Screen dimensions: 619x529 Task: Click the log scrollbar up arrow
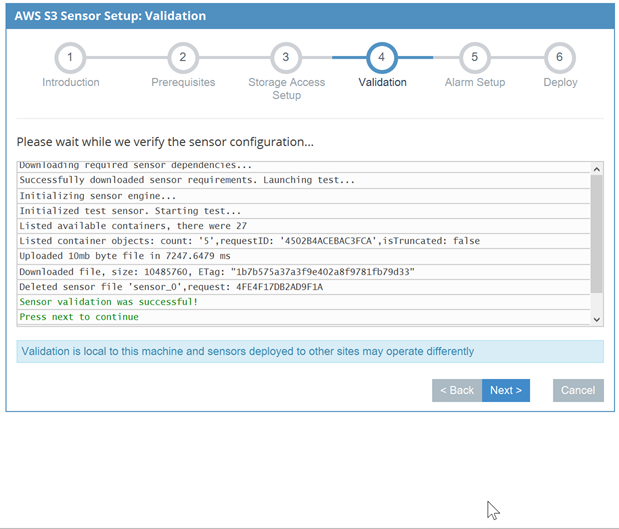(x=596, y=169)
